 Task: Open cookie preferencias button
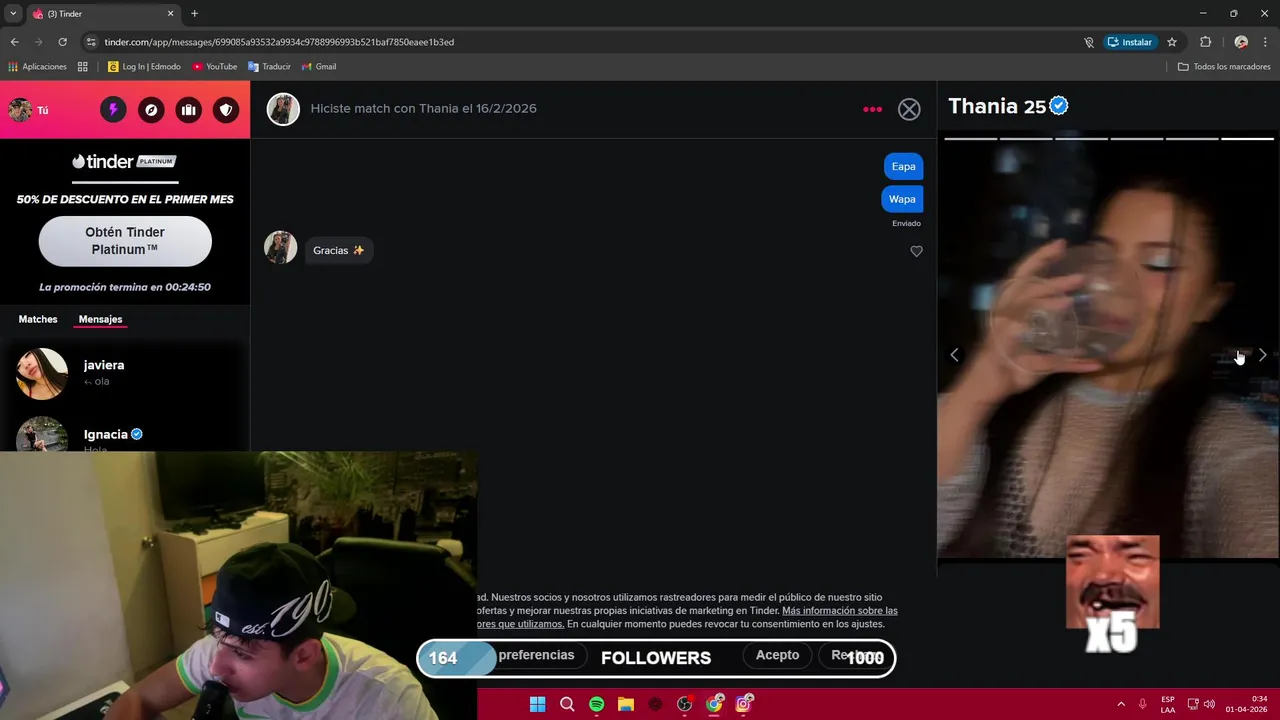(536, 655)
